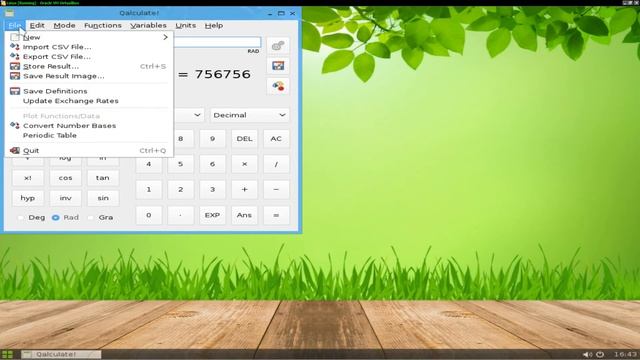Select Update Exchange Rates
The image size is (640, 360).
[89, 101]
